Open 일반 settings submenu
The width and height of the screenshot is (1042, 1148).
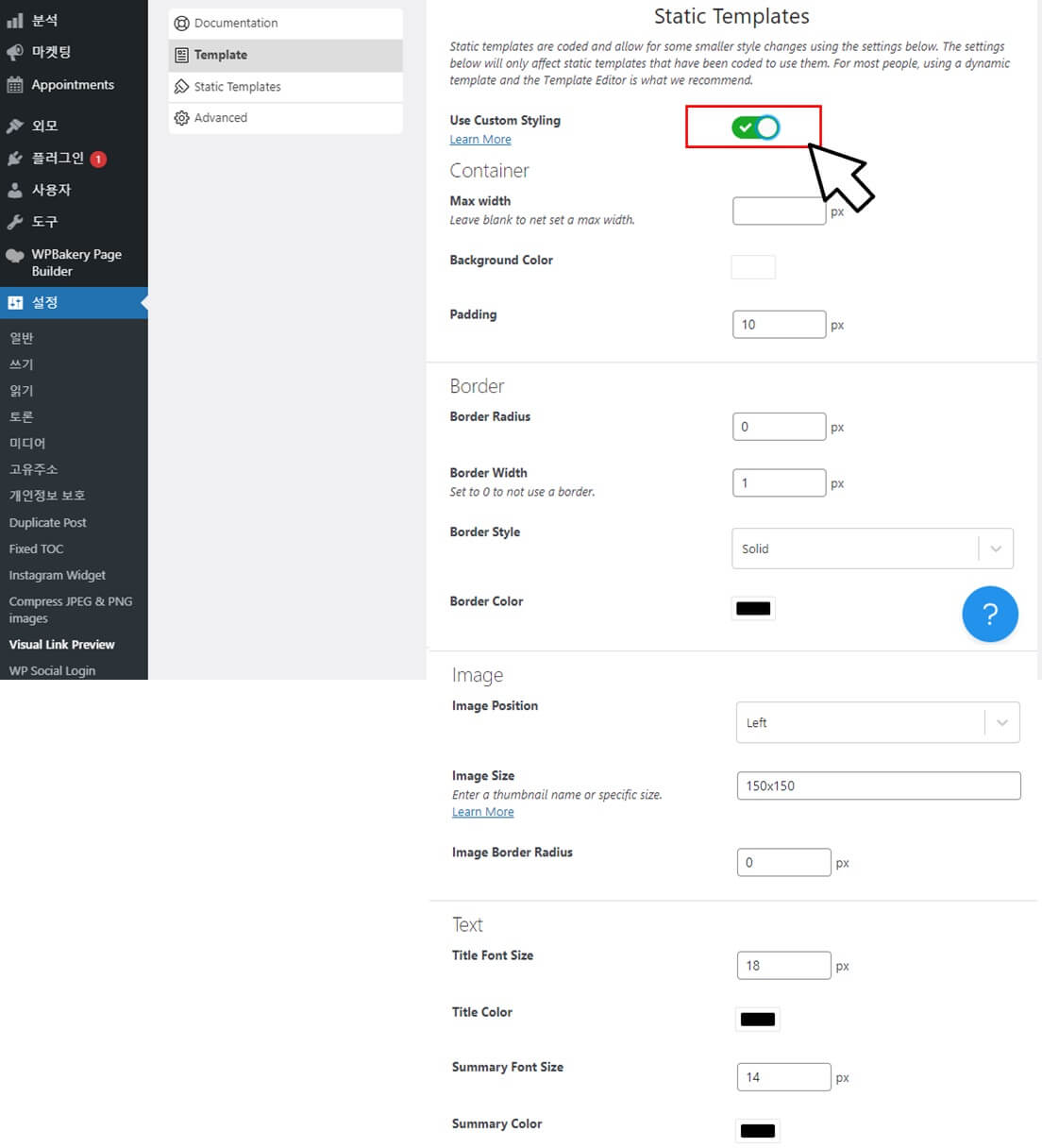point(22,338)
